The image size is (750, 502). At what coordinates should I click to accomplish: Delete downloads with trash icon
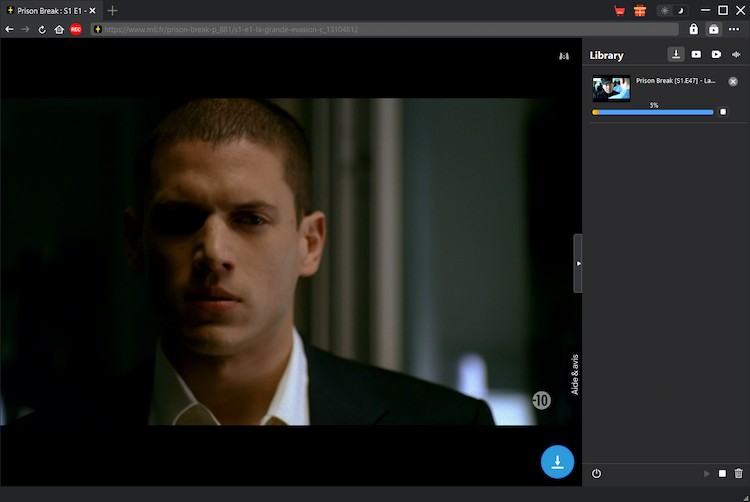point(739,473)
